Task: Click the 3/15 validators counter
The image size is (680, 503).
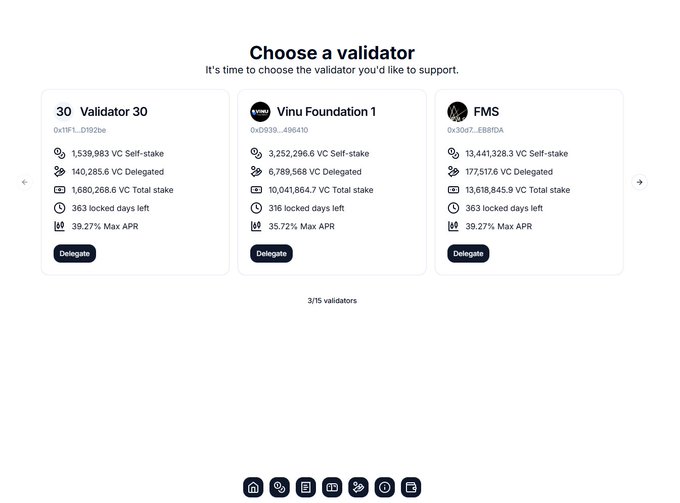Action: [x=332, y=301]
